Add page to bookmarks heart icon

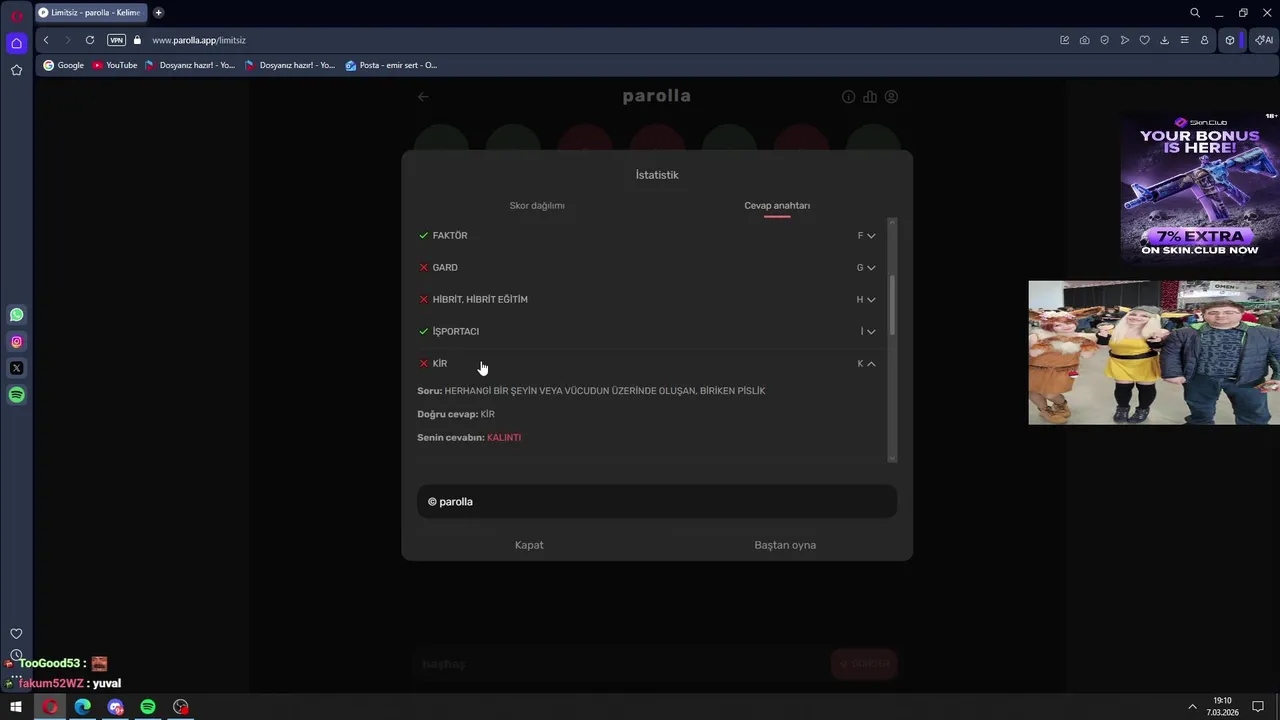pyautogui.click(x=1144, y=40)
